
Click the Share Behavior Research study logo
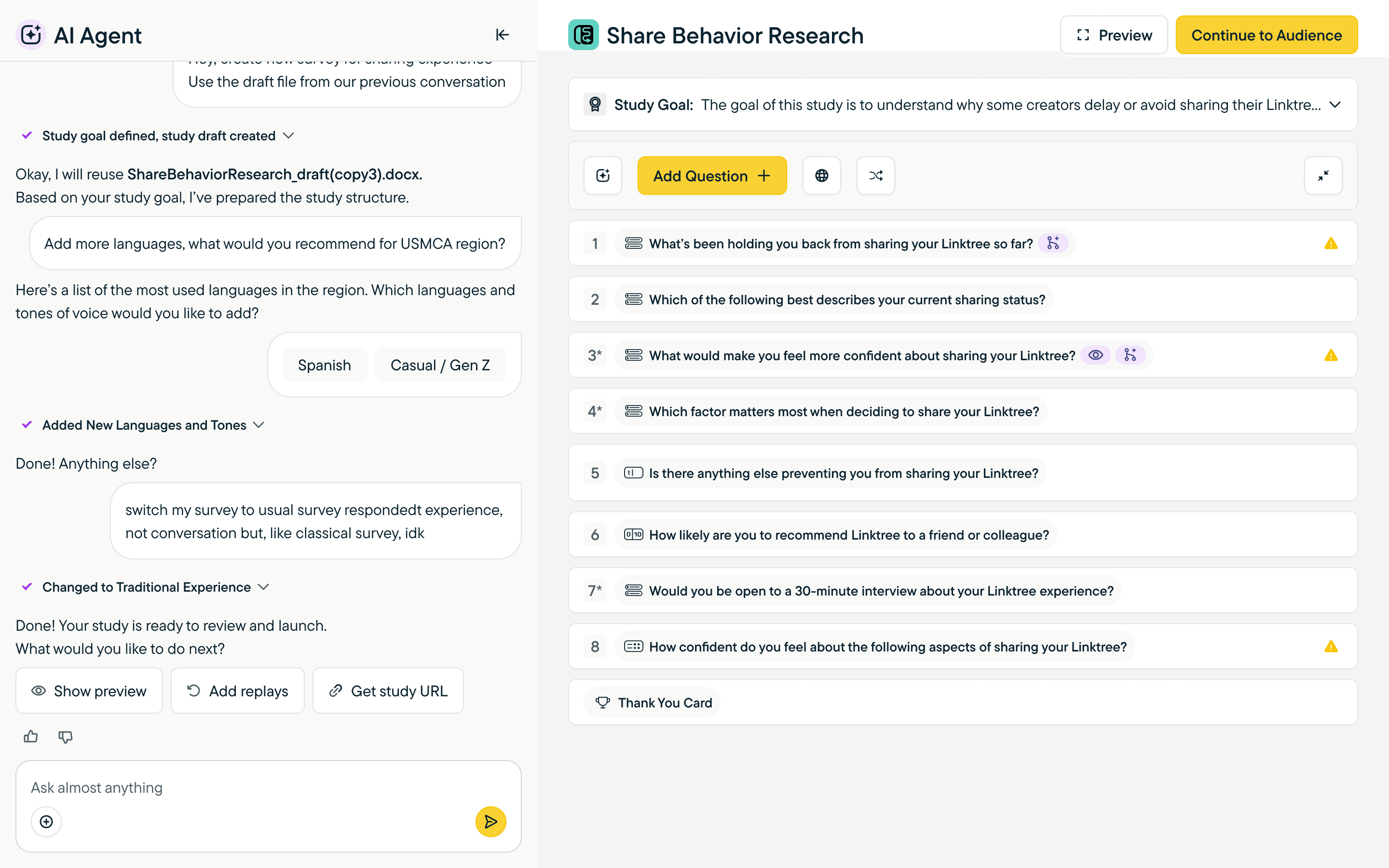coord(583,35)
